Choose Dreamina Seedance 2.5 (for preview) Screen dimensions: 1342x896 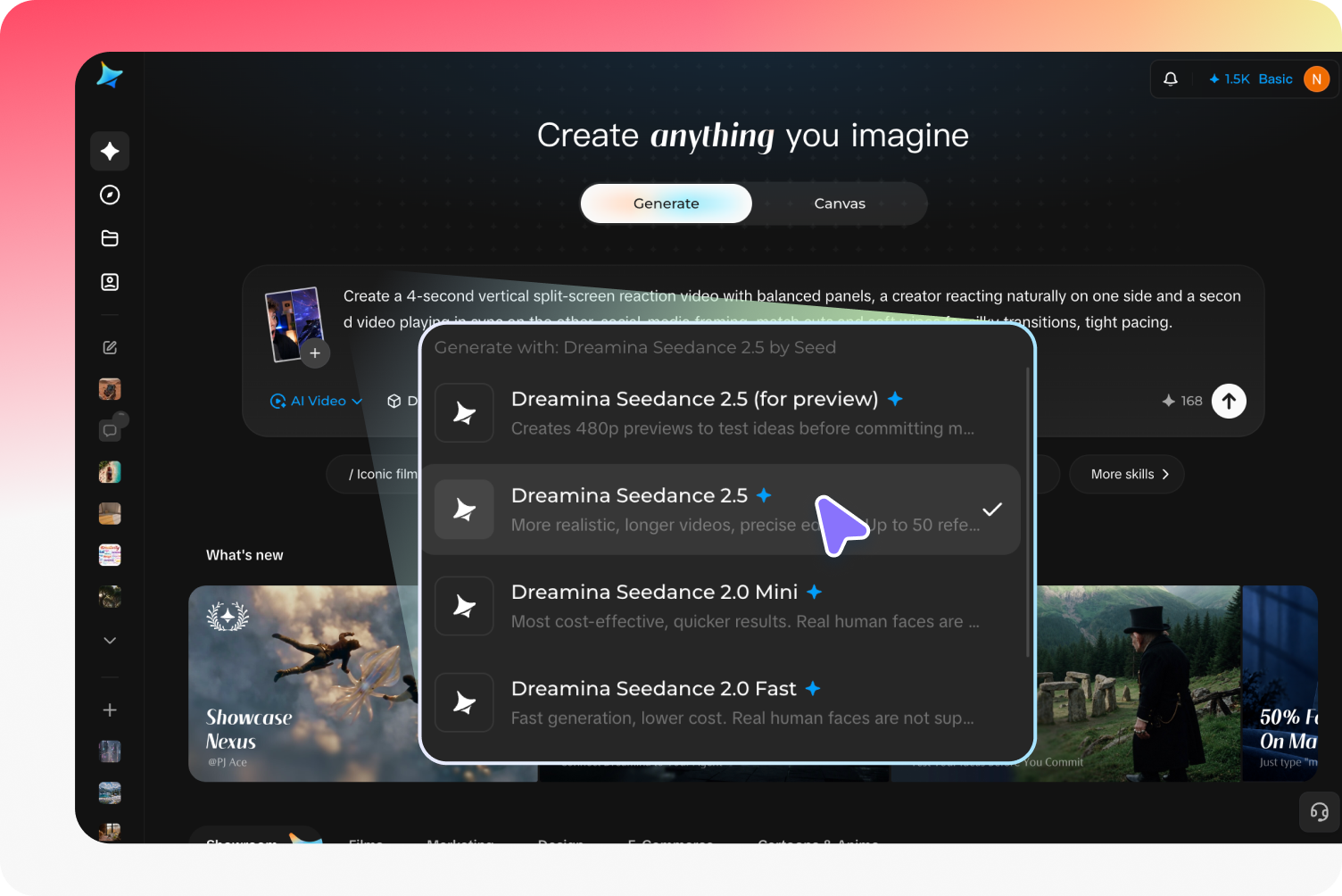[x=722, y=412]
